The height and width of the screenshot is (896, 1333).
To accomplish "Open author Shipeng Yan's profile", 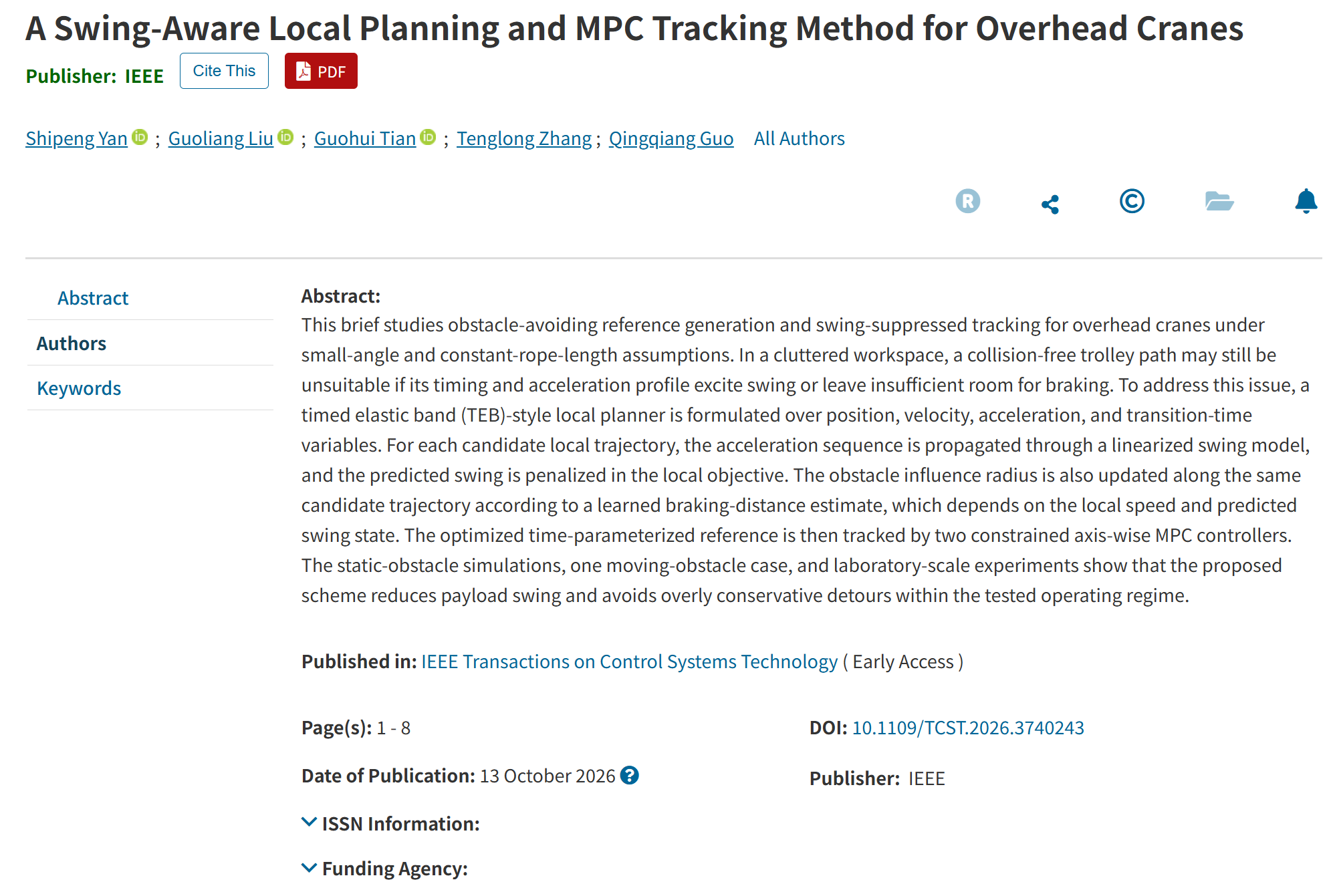I will [x=76, y=138].
